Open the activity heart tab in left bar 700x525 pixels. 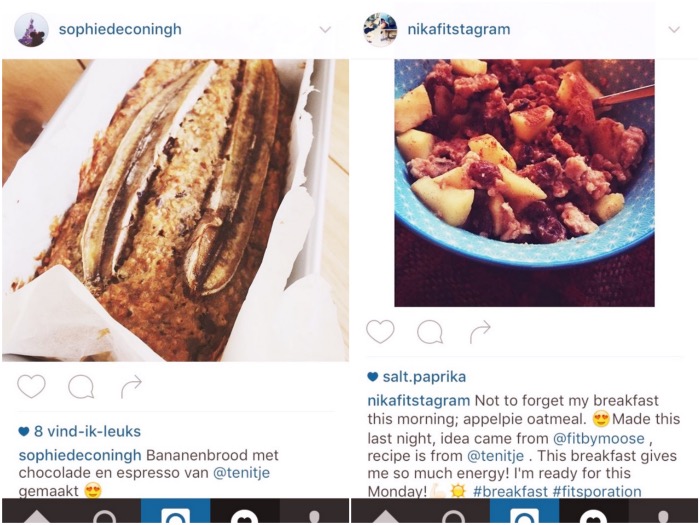[245, 512]
